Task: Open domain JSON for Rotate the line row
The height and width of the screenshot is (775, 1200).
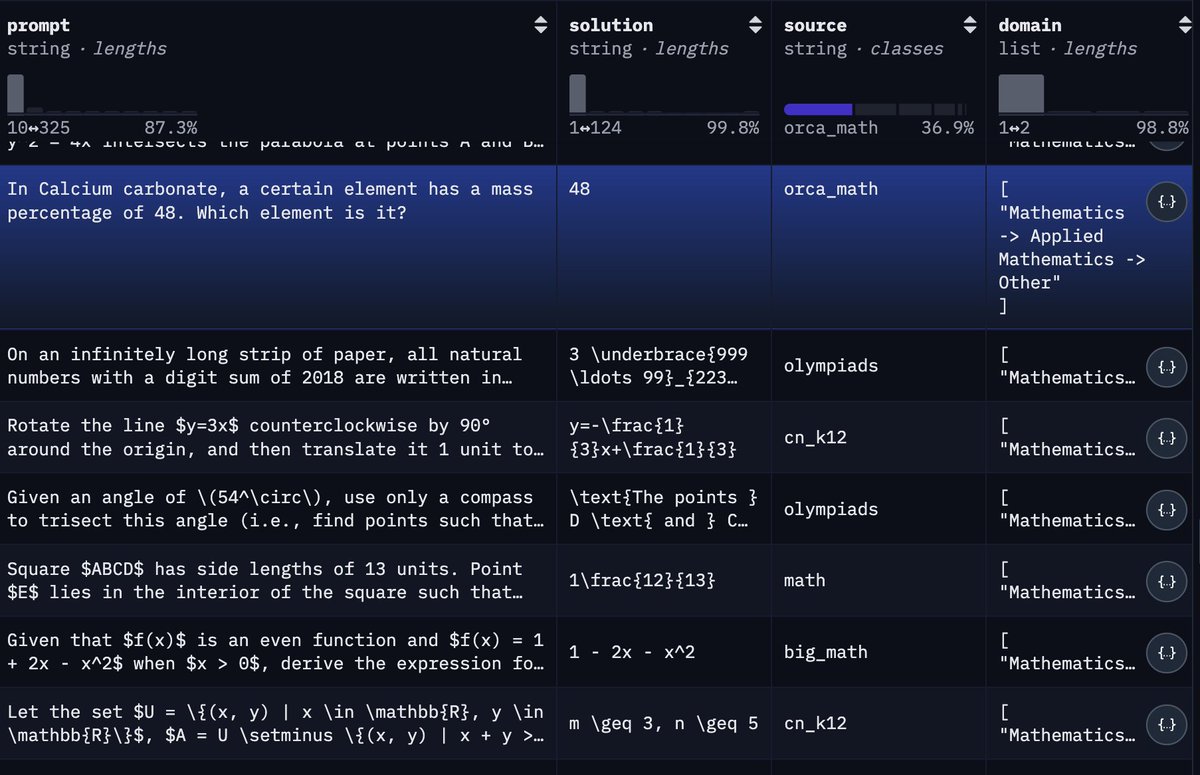Action: click(x=1165, y=438)
